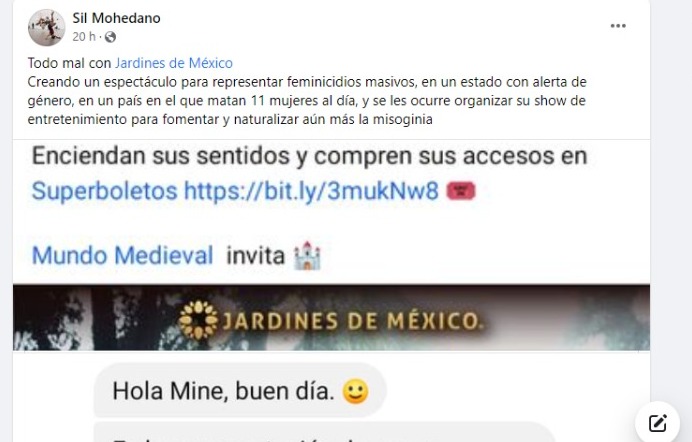The width and height of the screenshot is (692, 442).
Task: Click the red ticket emoji
Action: [461, 191]
